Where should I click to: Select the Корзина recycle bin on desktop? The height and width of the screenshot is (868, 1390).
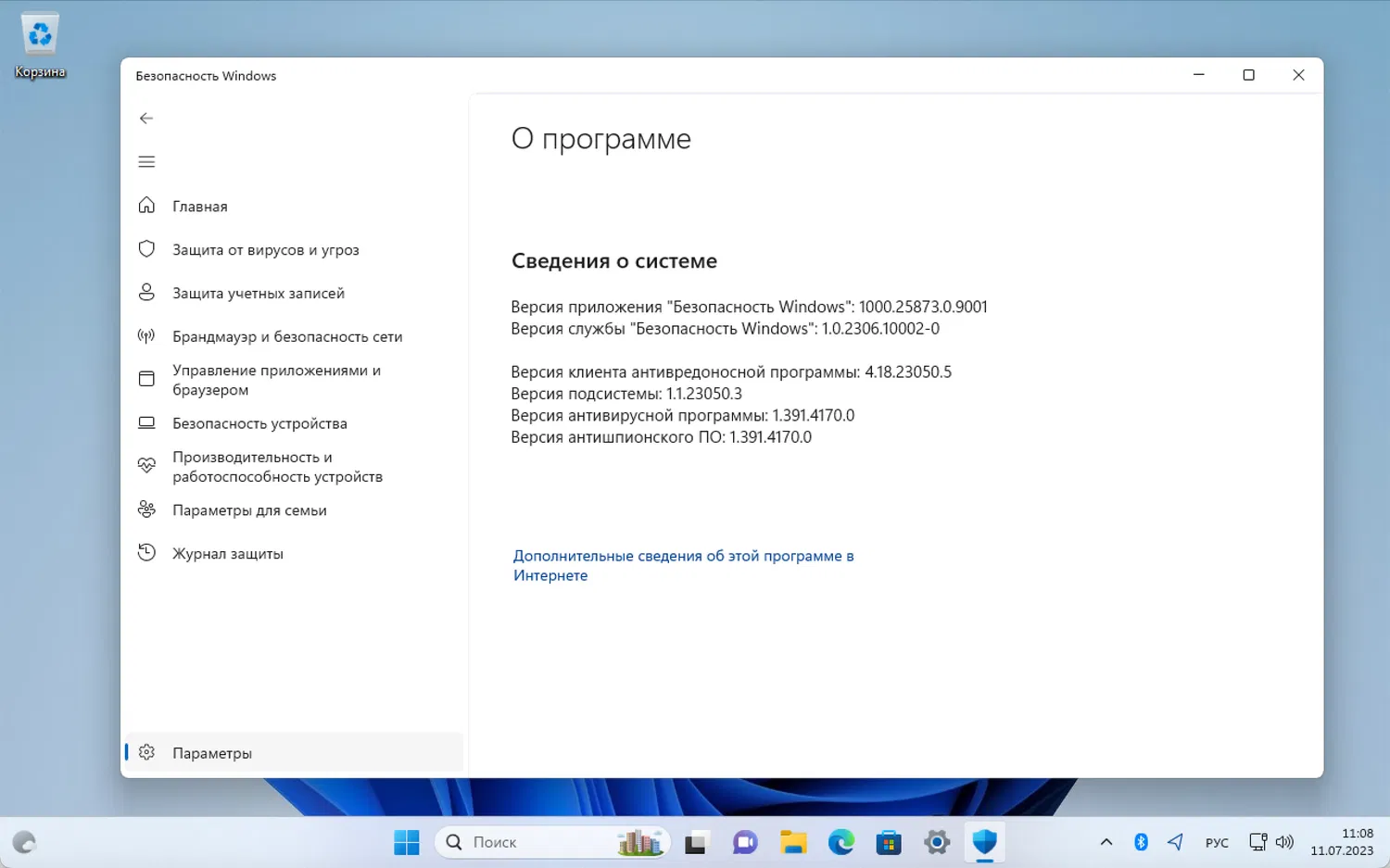tap(40, 44)
